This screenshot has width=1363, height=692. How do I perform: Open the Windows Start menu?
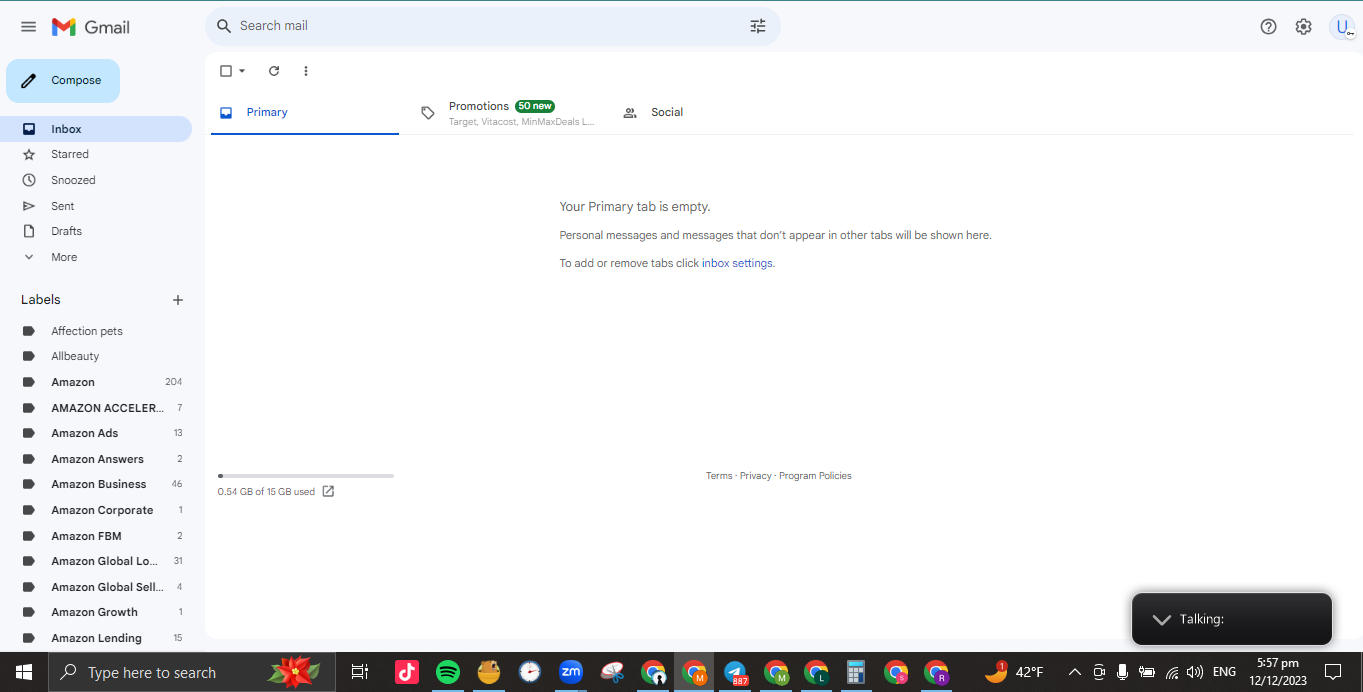[x=24, y=672]
